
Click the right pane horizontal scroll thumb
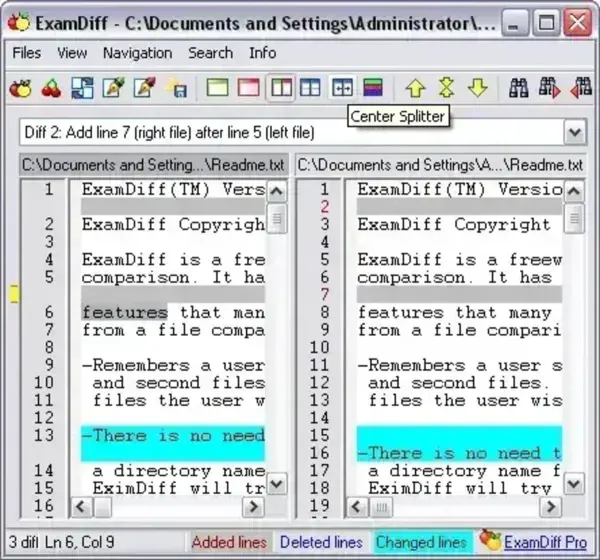(x=381, y=508)
